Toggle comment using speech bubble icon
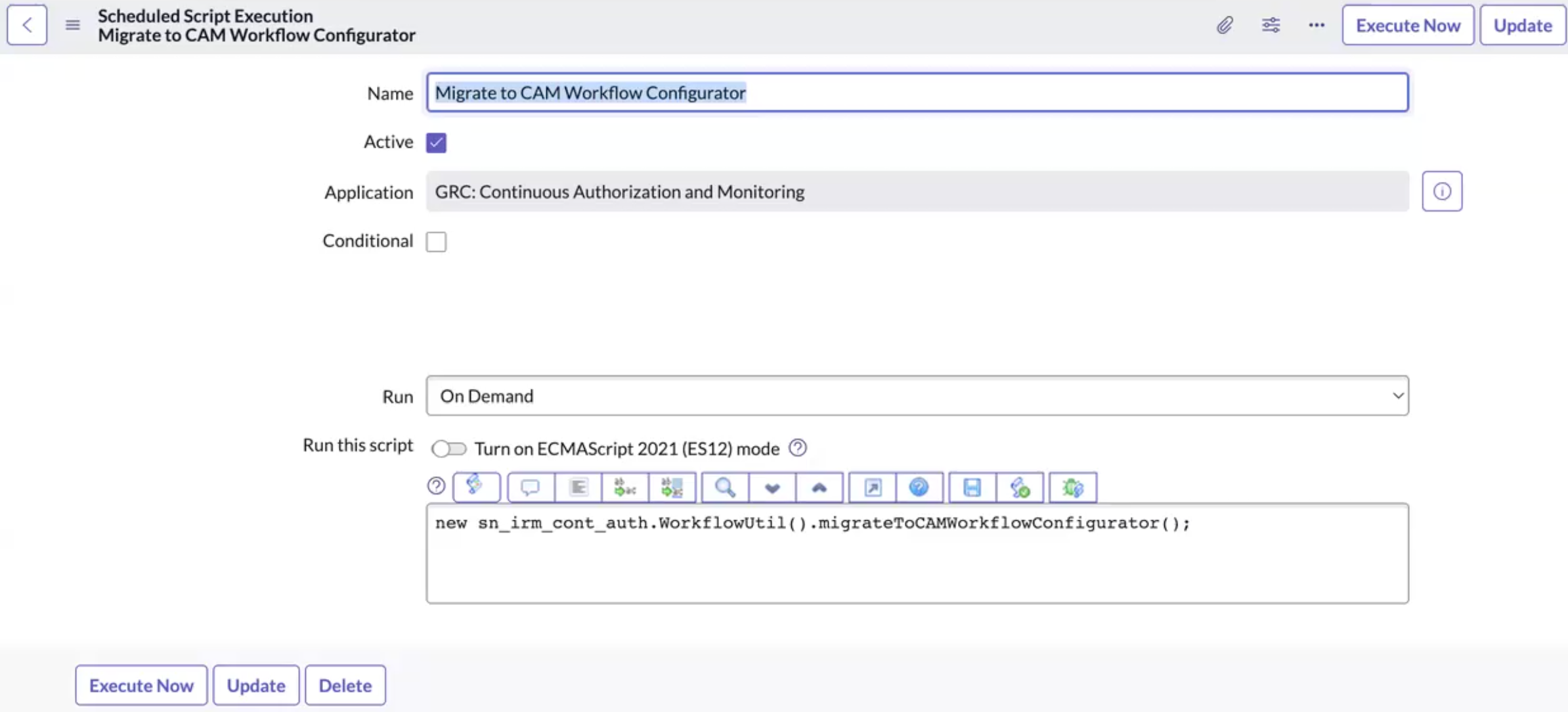Viewport: 1568px width, 712px height. [531, 487]
